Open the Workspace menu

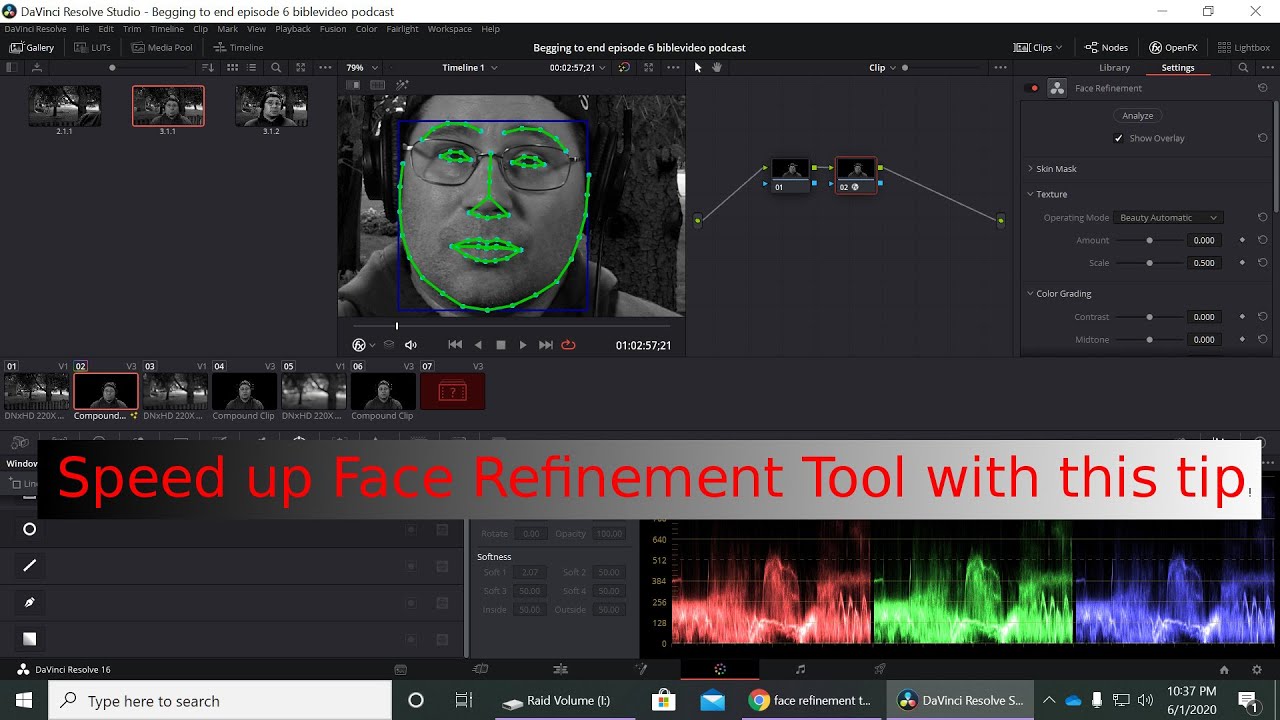pyautogui.click(x=449, y=29)
